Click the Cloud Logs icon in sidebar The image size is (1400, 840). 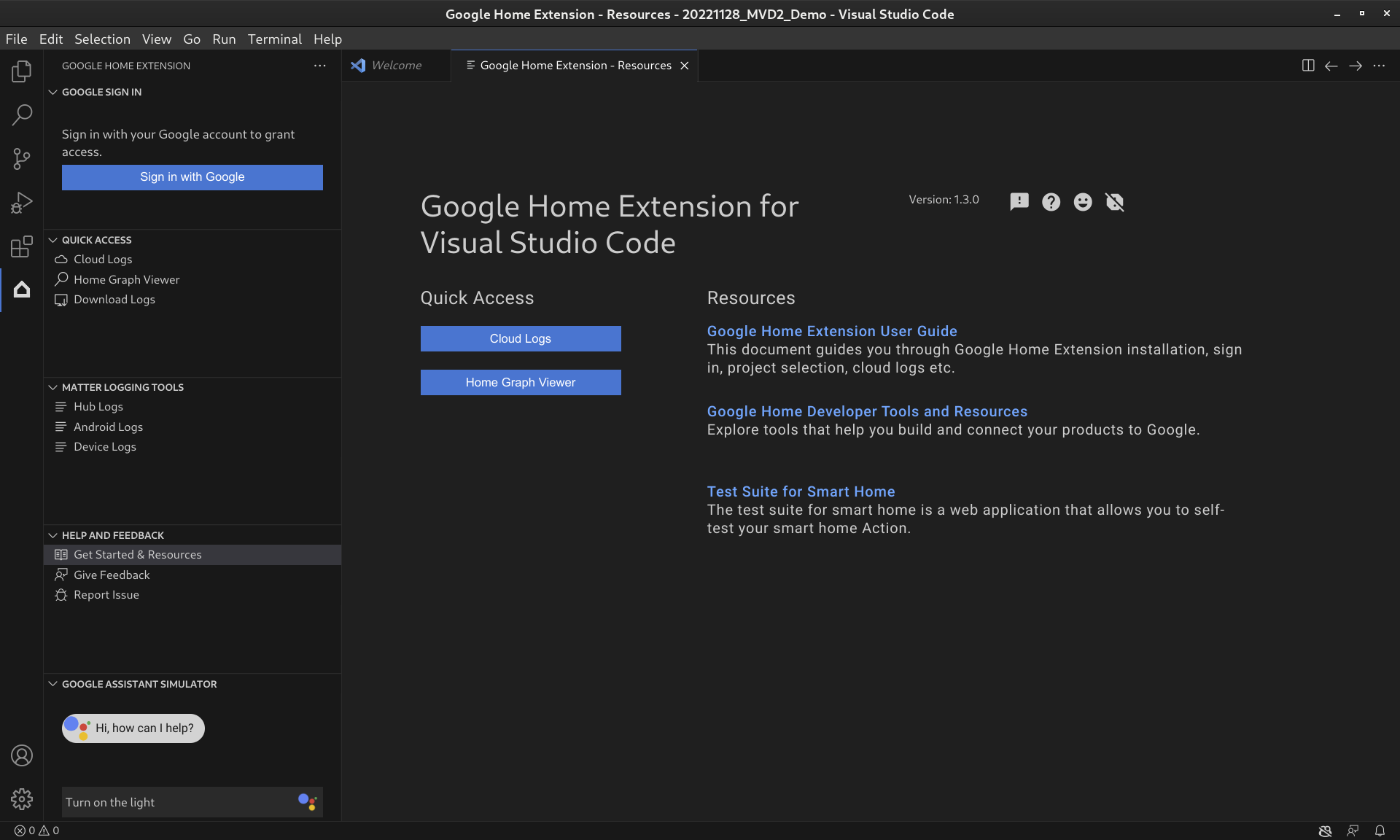pyautogui.click(x=61, y=259)
